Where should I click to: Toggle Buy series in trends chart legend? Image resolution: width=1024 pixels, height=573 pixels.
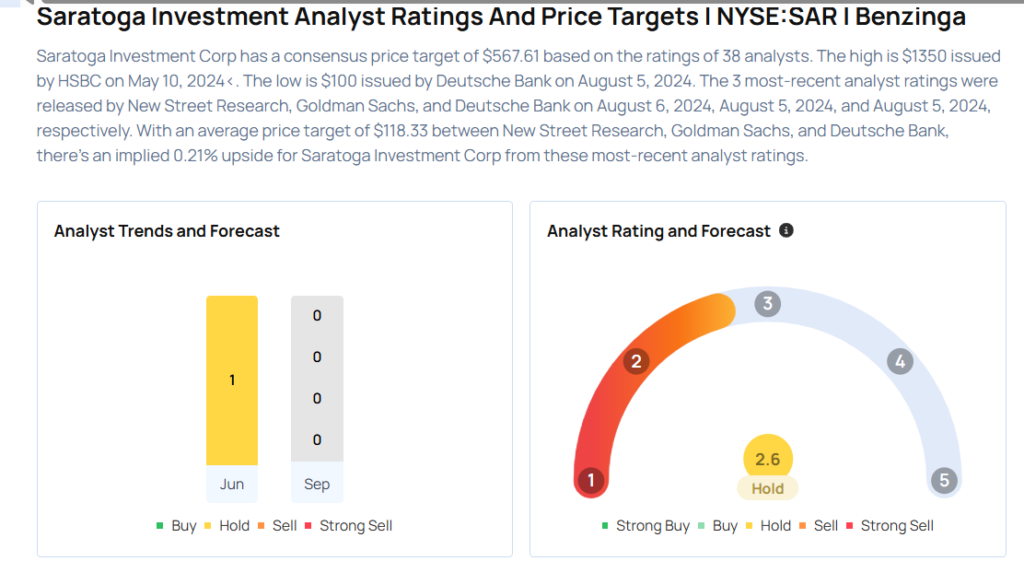coord(177,526)
